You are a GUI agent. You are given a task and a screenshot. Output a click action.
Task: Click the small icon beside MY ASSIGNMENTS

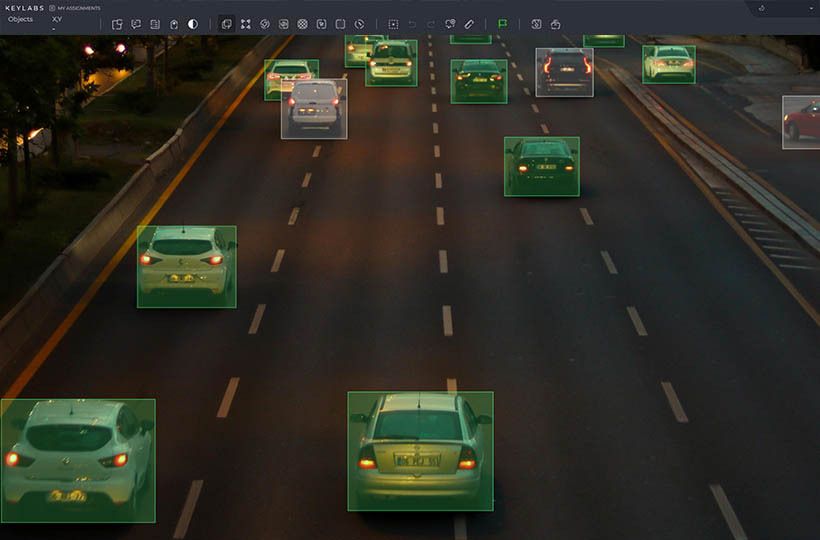point(52,8)
